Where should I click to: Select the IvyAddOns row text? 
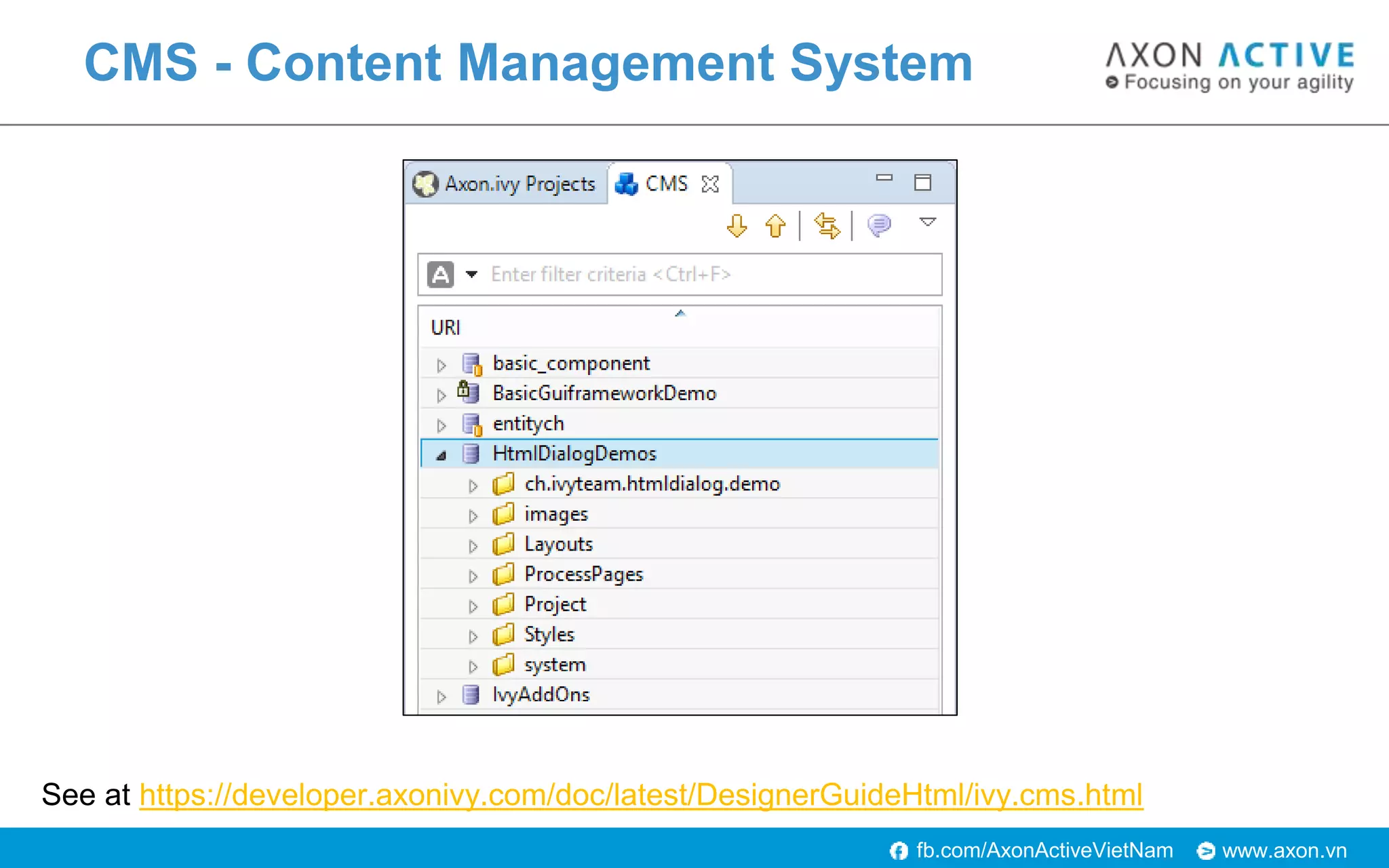click(x=541, y=695)
